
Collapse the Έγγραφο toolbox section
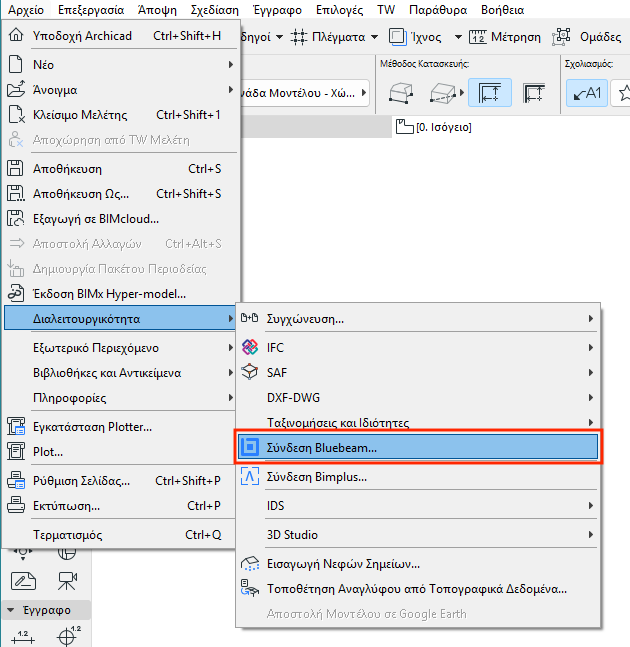(11, 610)
